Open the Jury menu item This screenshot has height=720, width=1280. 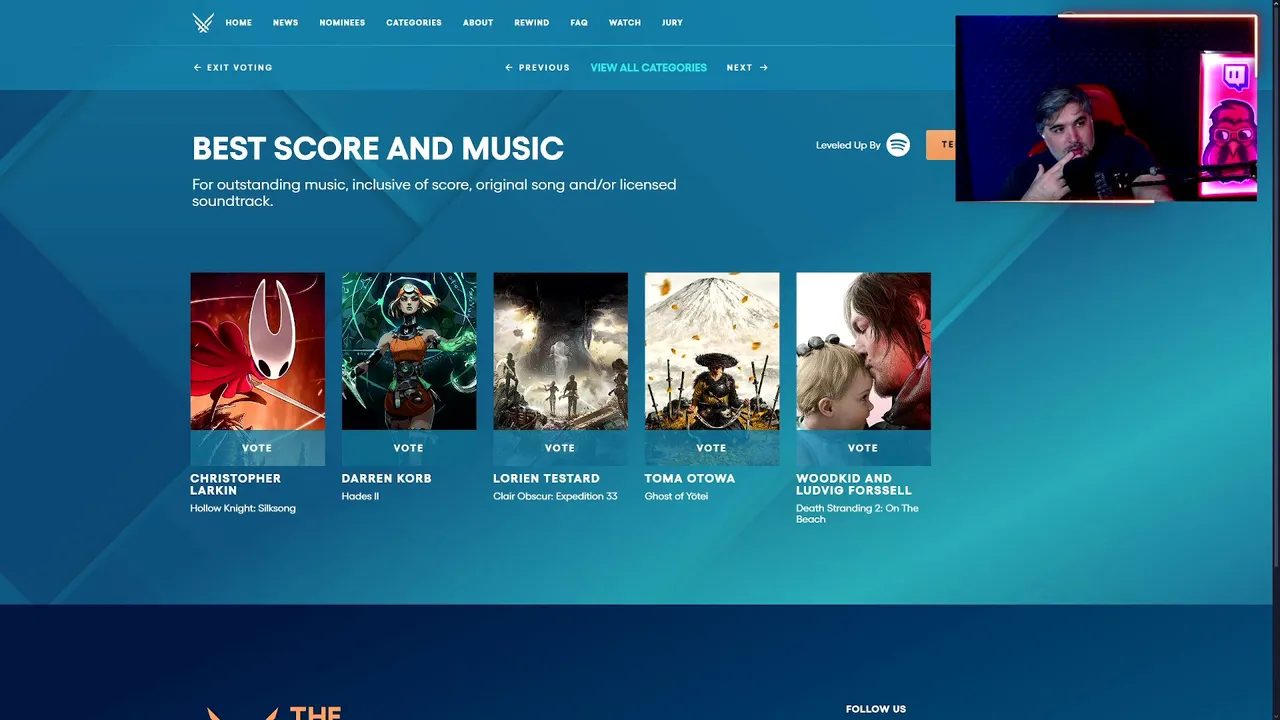click(x=672, y=23)
